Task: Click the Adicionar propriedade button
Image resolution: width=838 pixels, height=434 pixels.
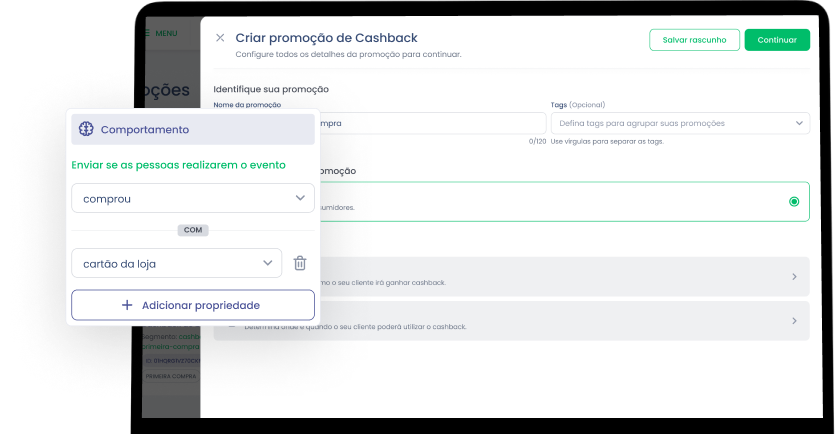Action: 193,305
